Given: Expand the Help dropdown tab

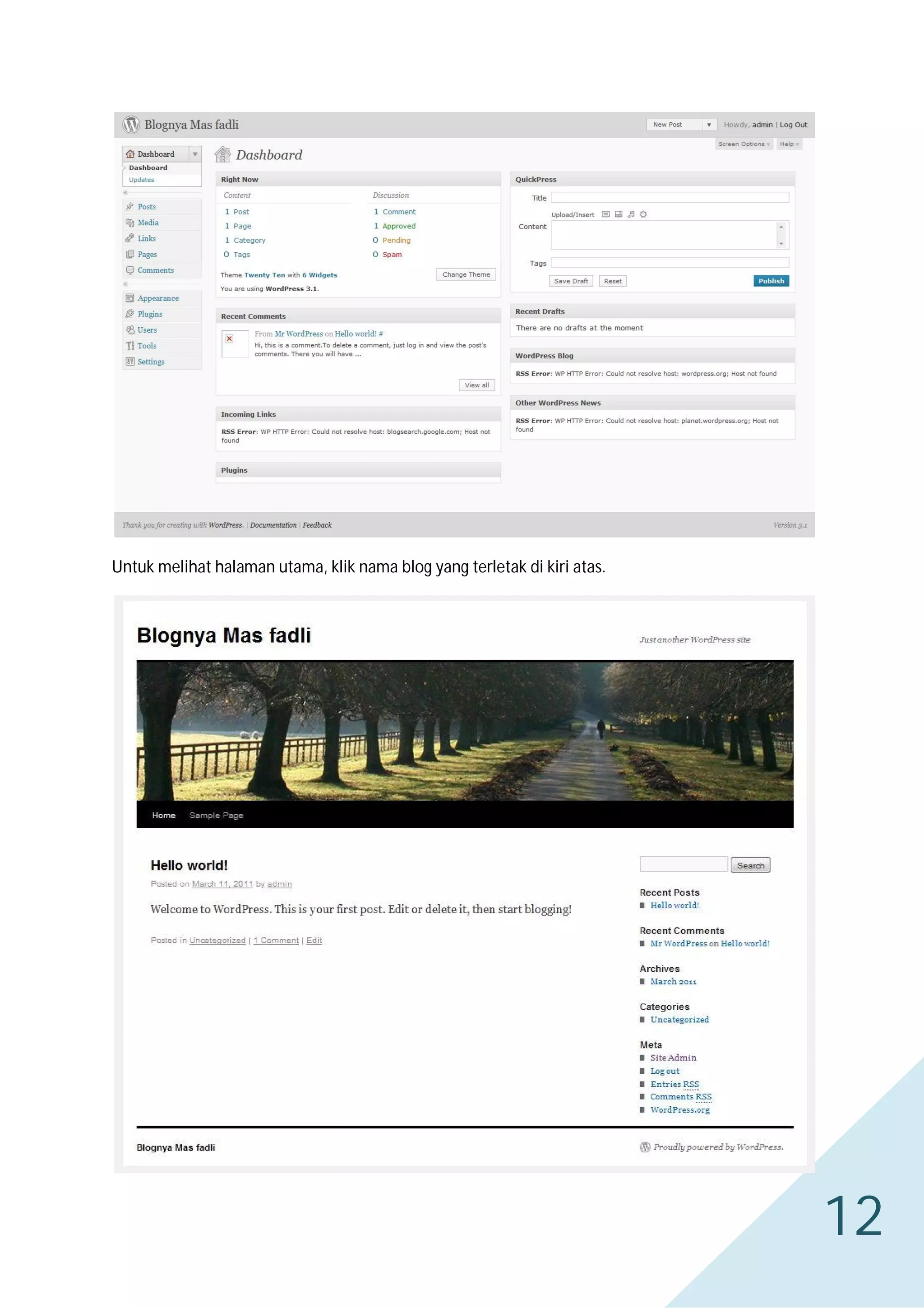Looking at the screenshot, I should click(789, 144).
